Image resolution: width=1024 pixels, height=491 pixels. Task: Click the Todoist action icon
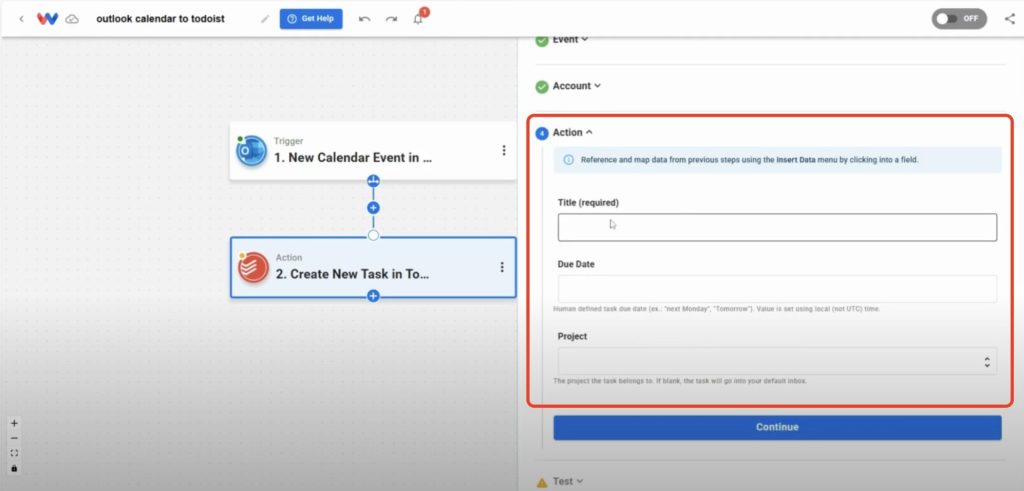253,268
